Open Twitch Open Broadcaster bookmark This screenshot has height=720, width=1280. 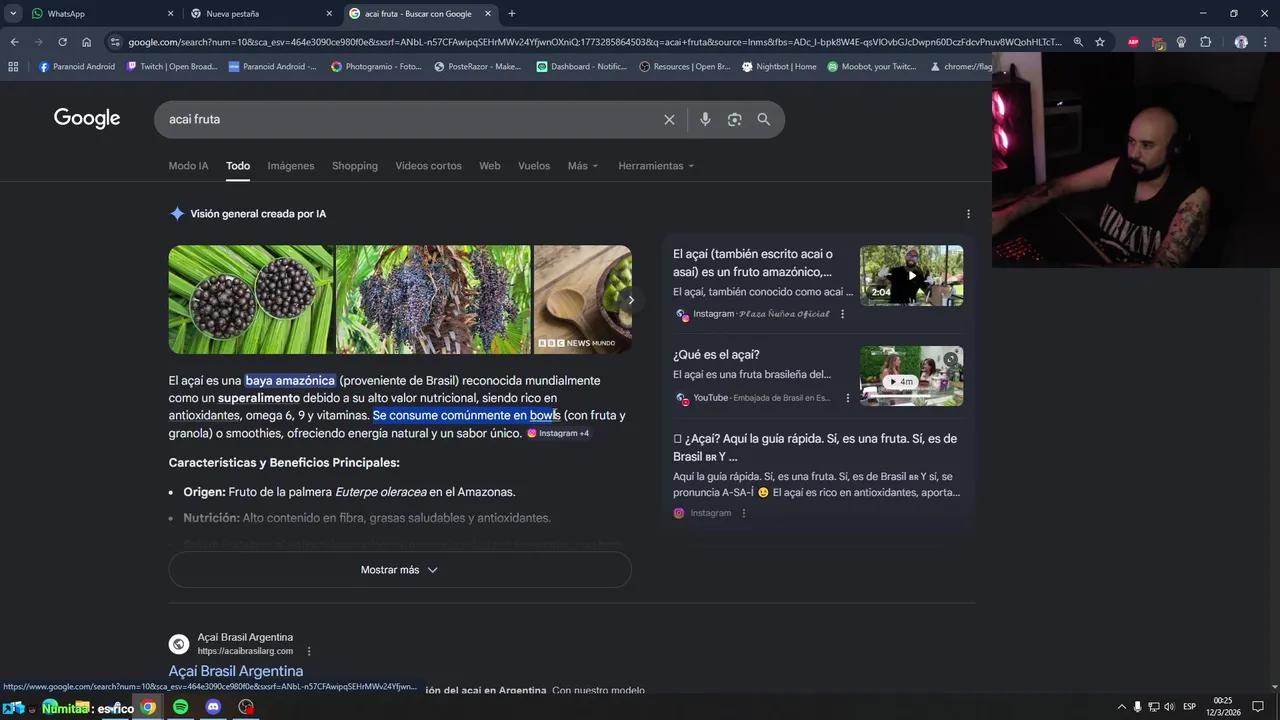tap(172, 67)
